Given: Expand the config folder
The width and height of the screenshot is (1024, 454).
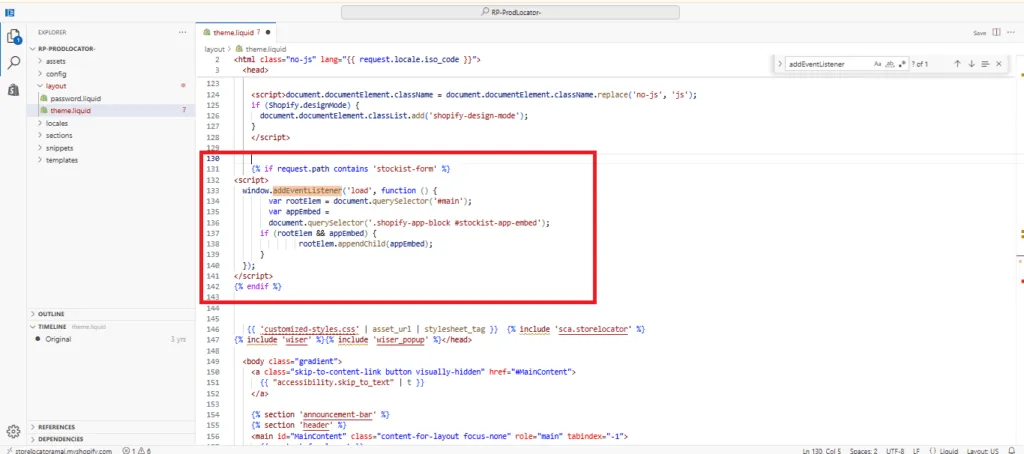Looking at the screenshot, I should tap(56, 74).
